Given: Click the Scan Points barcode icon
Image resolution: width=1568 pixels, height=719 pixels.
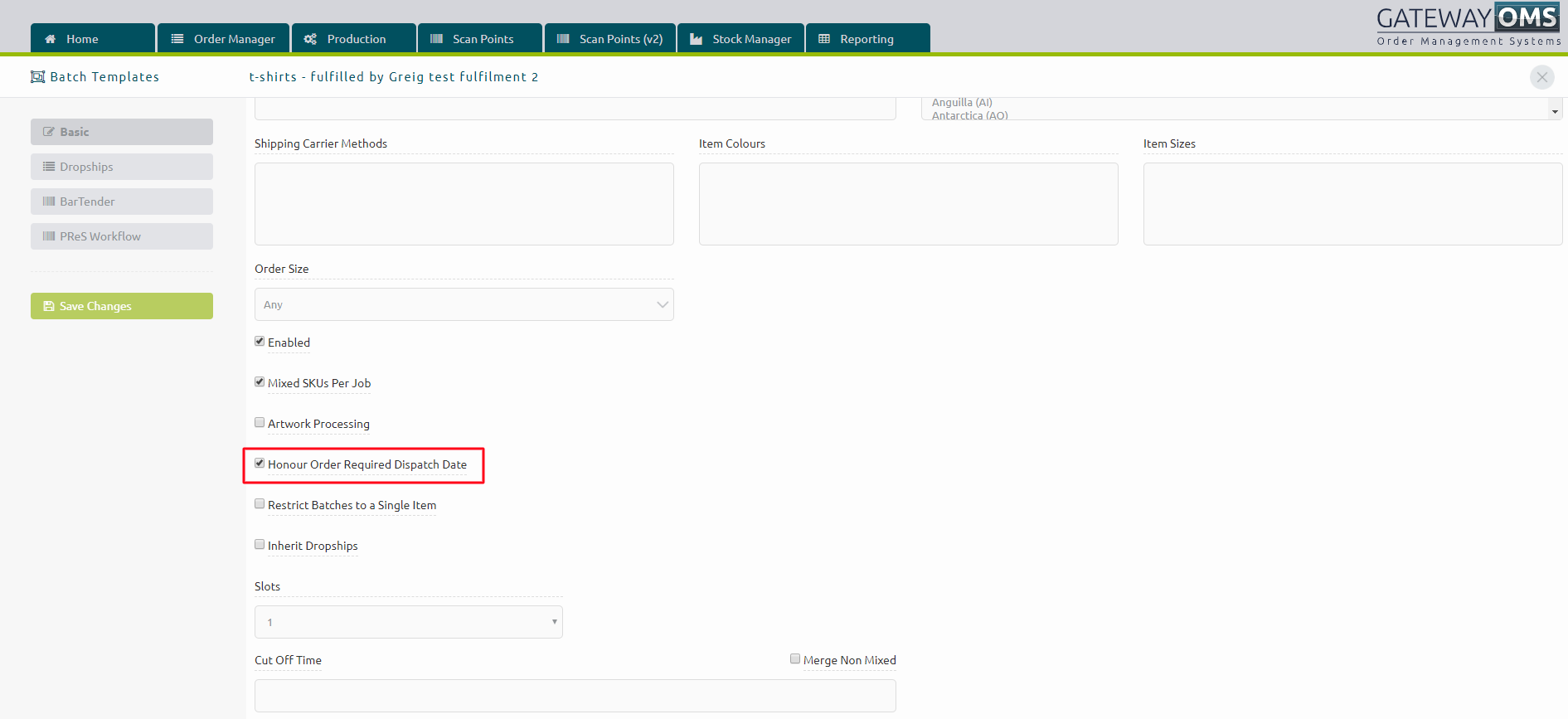Looking at the screenshot, I should point(436,39).
